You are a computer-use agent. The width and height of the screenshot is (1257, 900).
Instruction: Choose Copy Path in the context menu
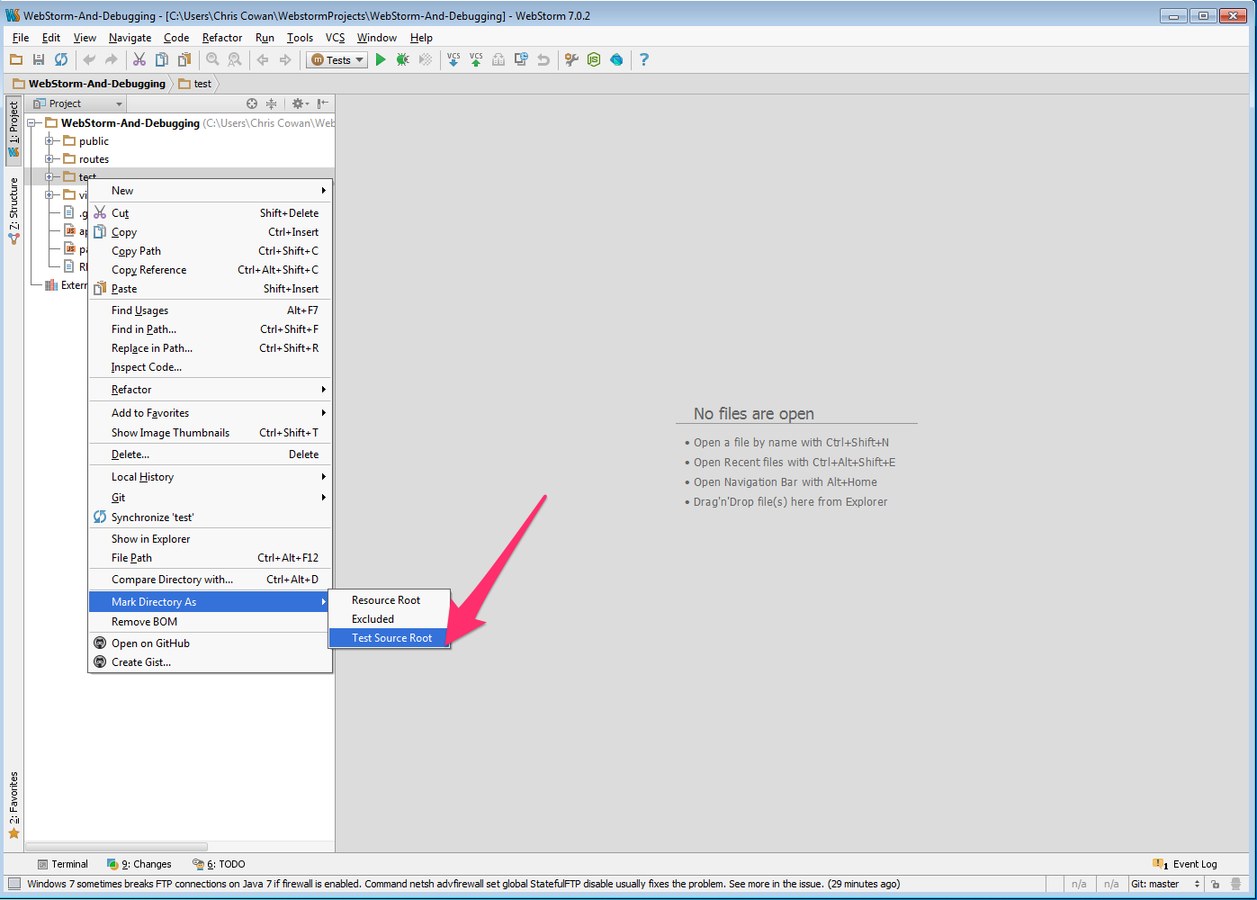[210, 251]
